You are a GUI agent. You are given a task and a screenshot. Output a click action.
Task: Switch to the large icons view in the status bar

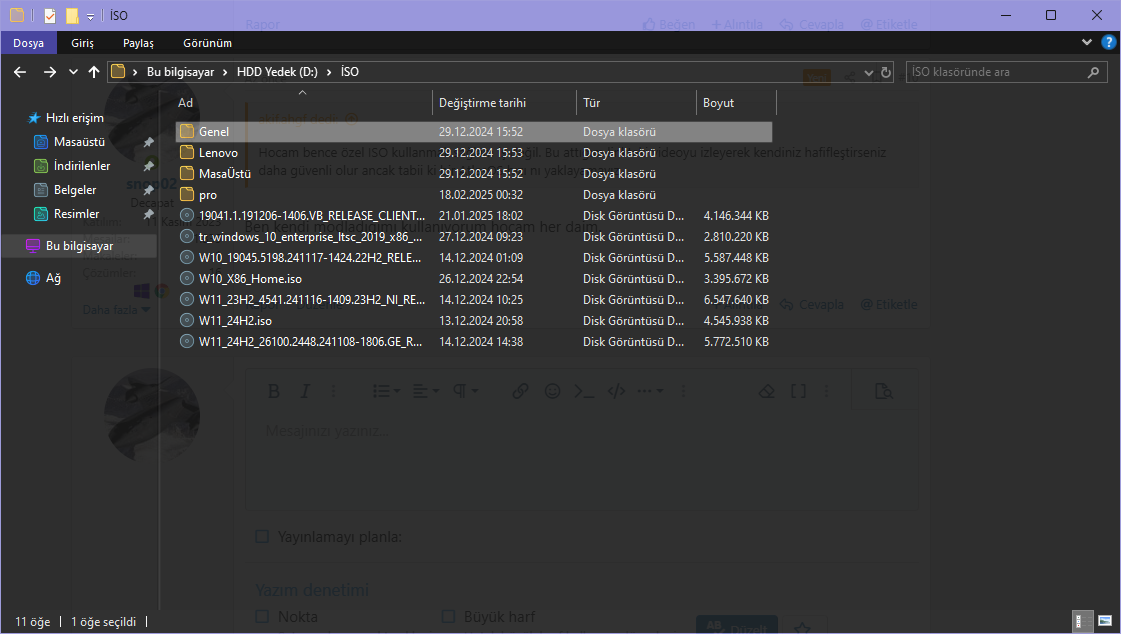coord(1105,620)
